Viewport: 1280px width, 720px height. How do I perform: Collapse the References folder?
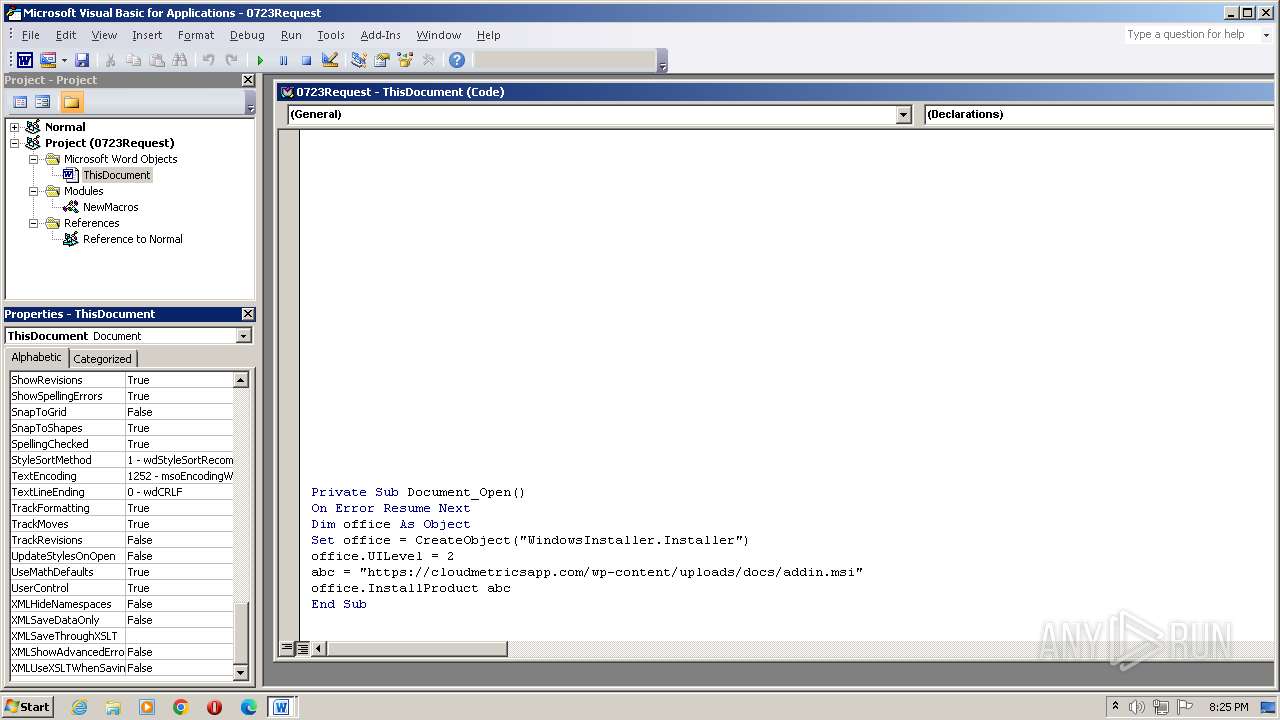33,223
